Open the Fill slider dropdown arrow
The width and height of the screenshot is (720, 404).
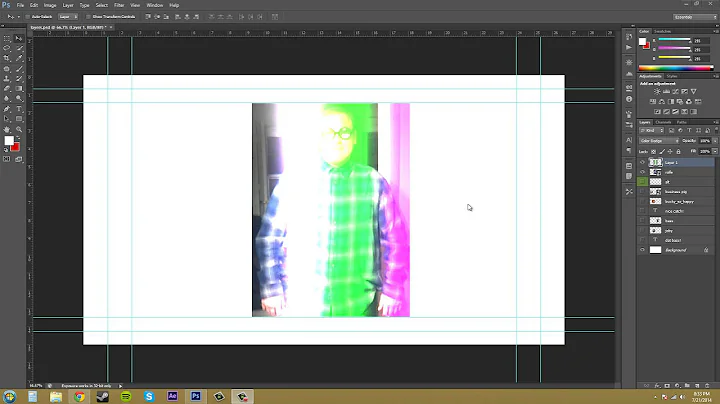point(715,152)
